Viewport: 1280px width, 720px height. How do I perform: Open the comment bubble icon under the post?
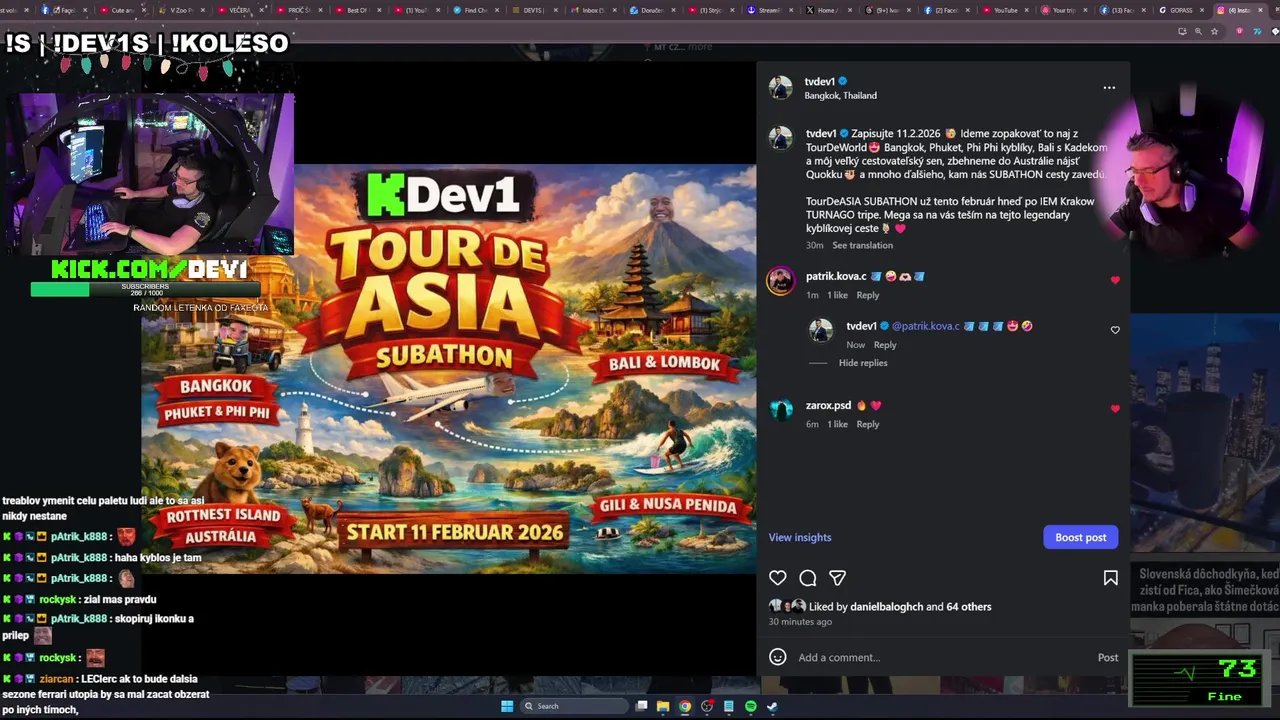click(808, 578)
